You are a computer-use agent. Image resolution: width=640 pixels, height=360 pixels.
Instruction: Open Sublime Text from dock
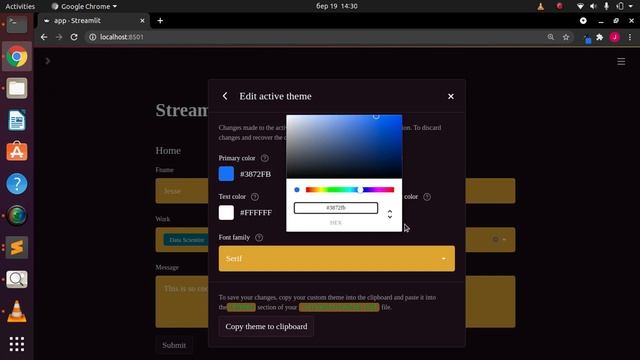tap(17, 247)
